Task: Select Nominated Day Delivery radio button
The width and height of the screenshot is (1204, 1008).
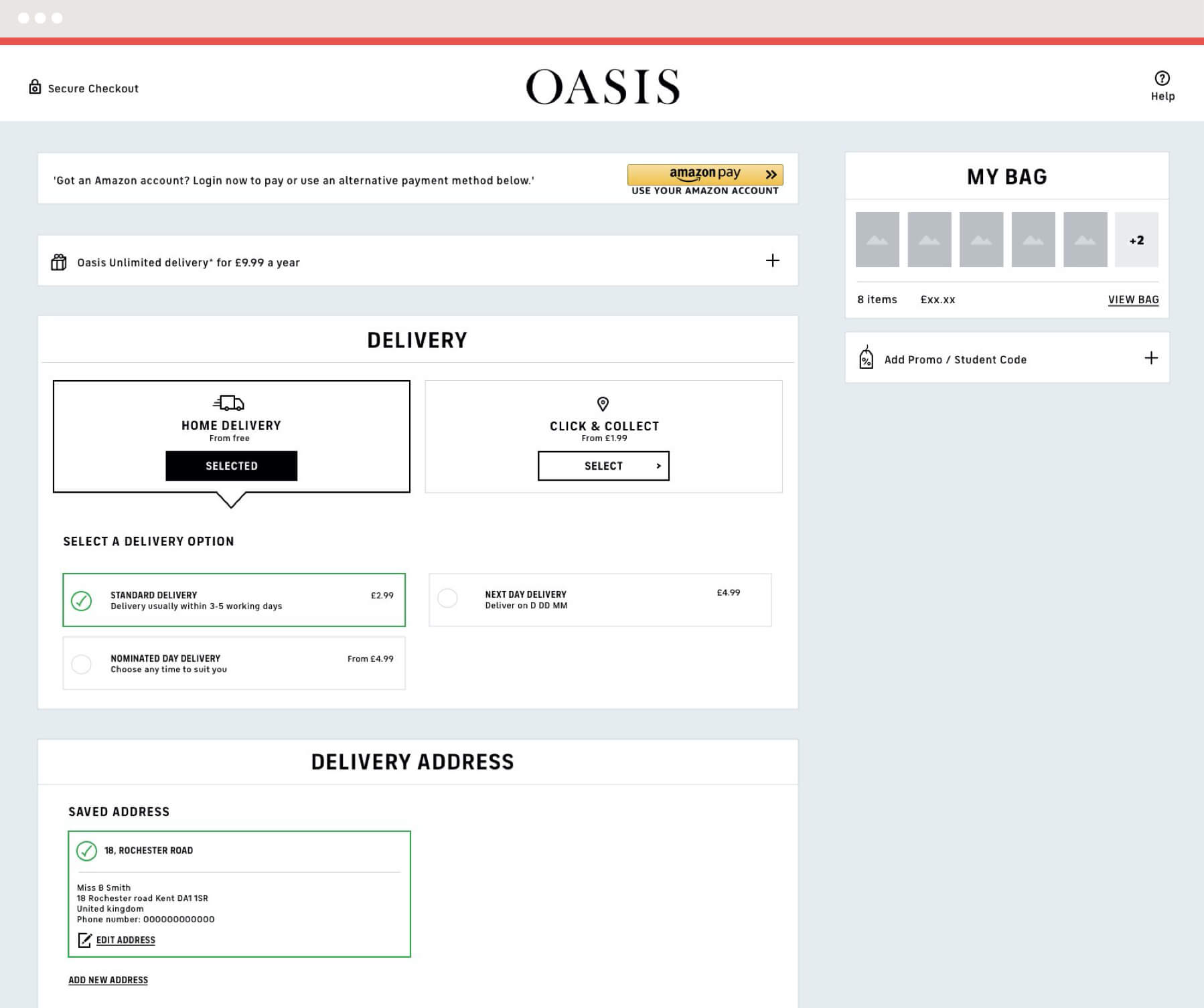Action: click(x=81, y=664)
